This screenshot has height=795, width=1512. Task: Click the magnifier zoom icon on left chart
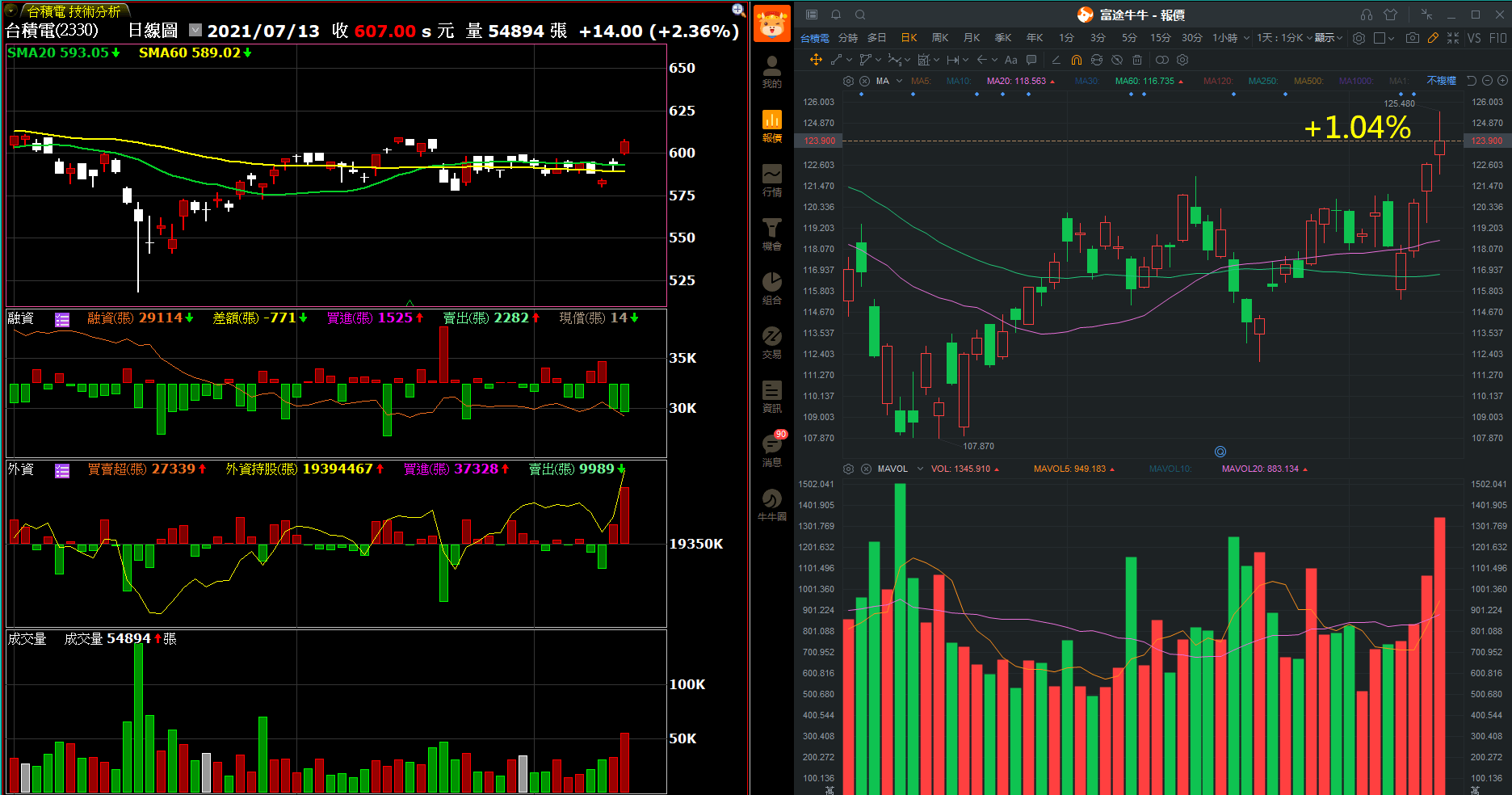tap(738, 10)
